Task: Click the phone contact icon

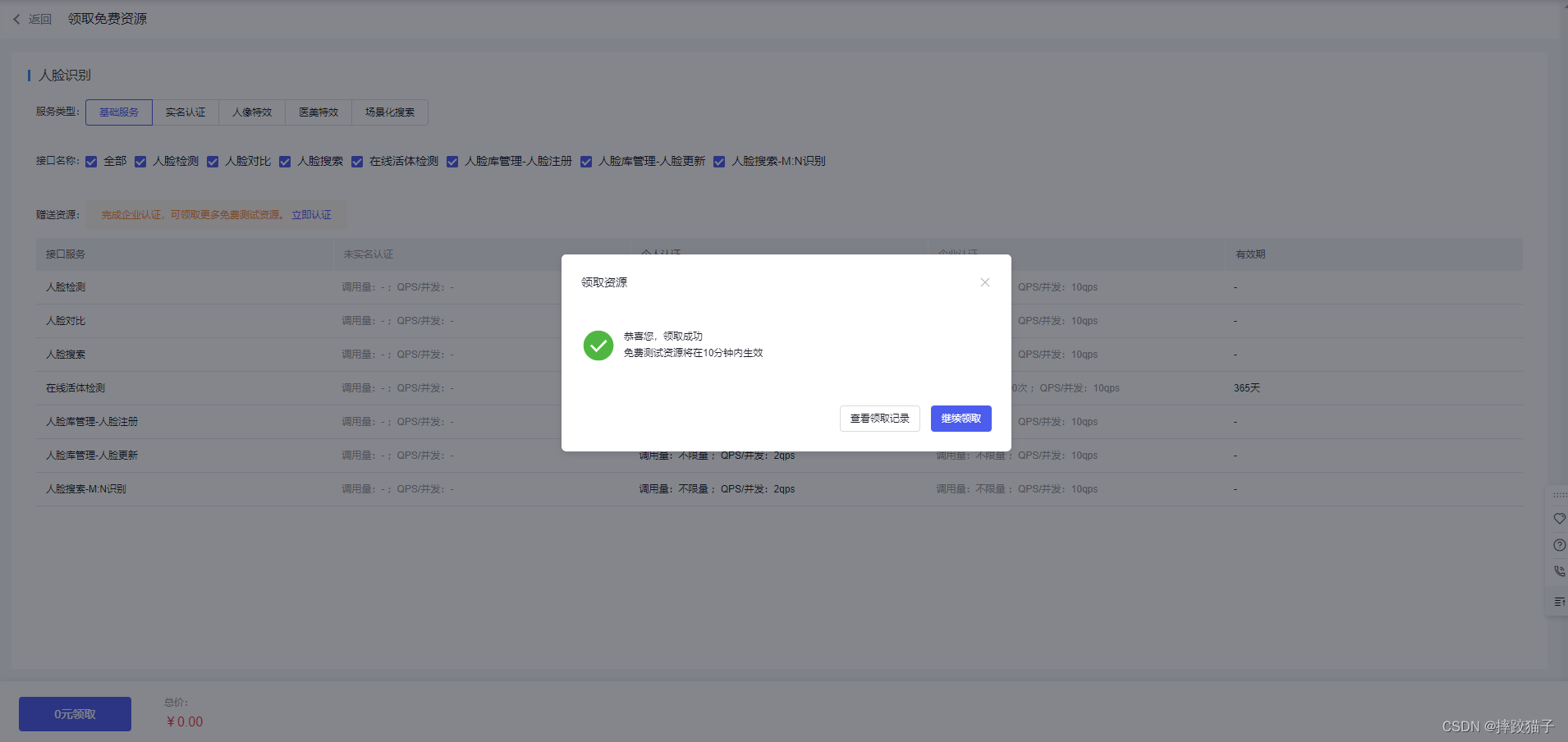Action: (x=1559, y=571)
